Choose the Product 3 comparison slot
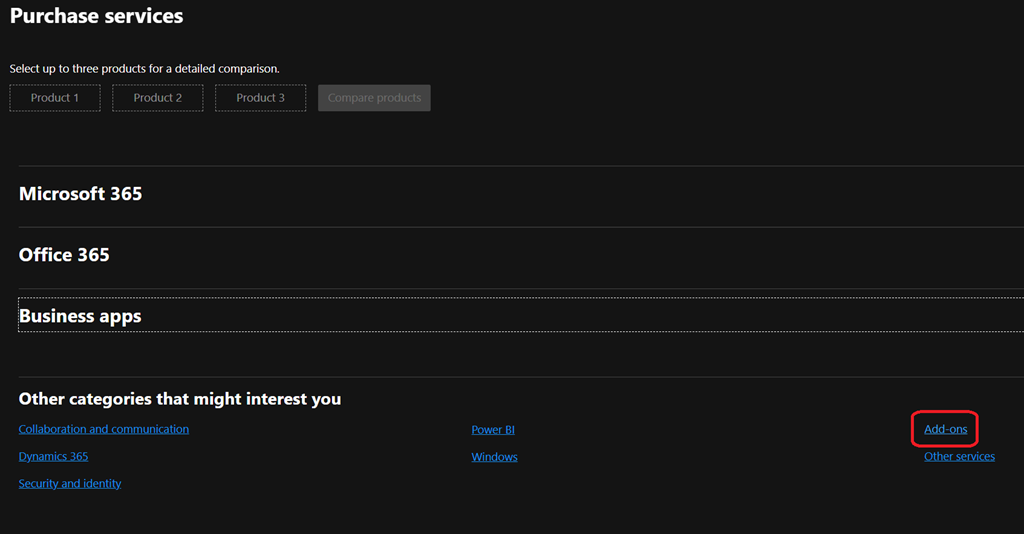 pos(260,98)
